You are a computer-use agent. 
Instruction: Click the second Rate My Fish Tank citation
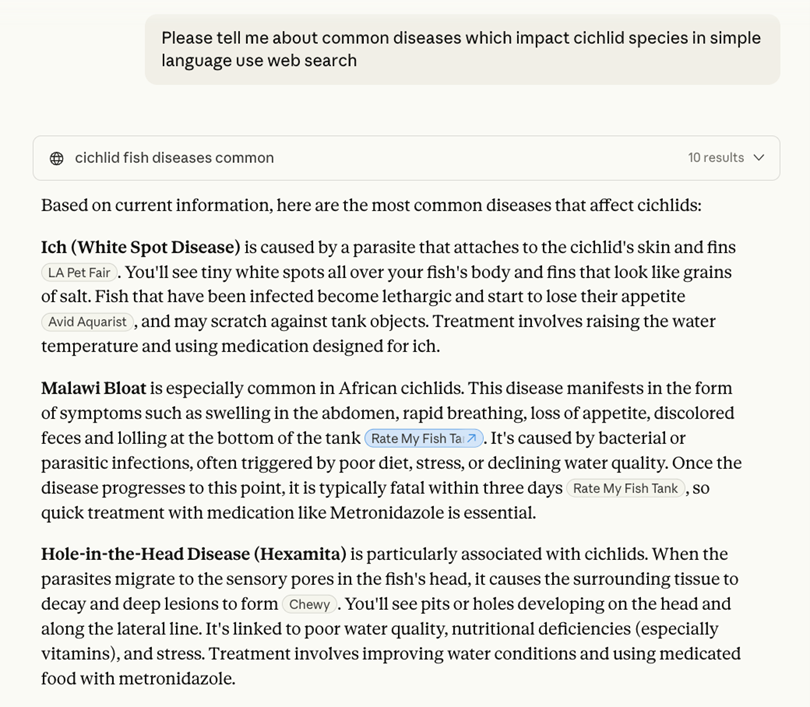click(x=625, y=488)
